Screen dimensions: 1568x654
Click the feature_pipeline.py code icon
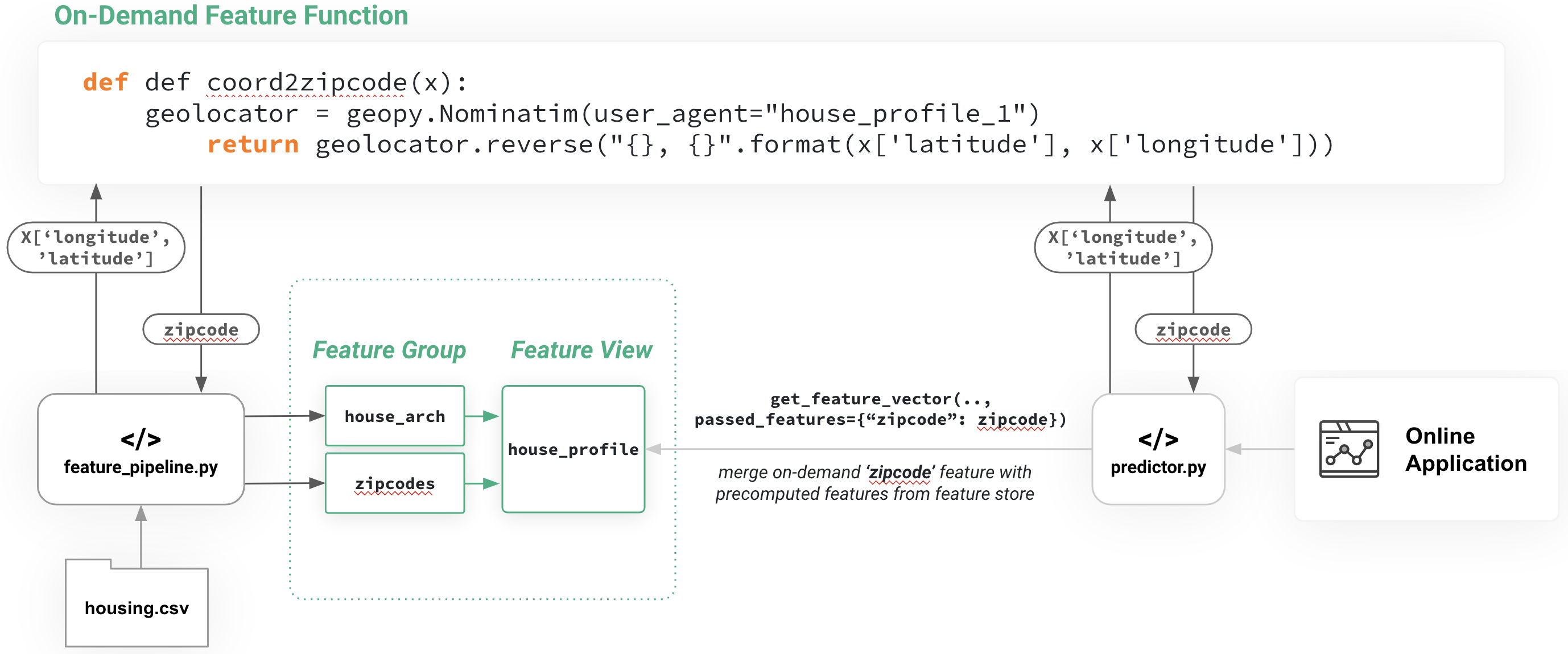[141, 438]
